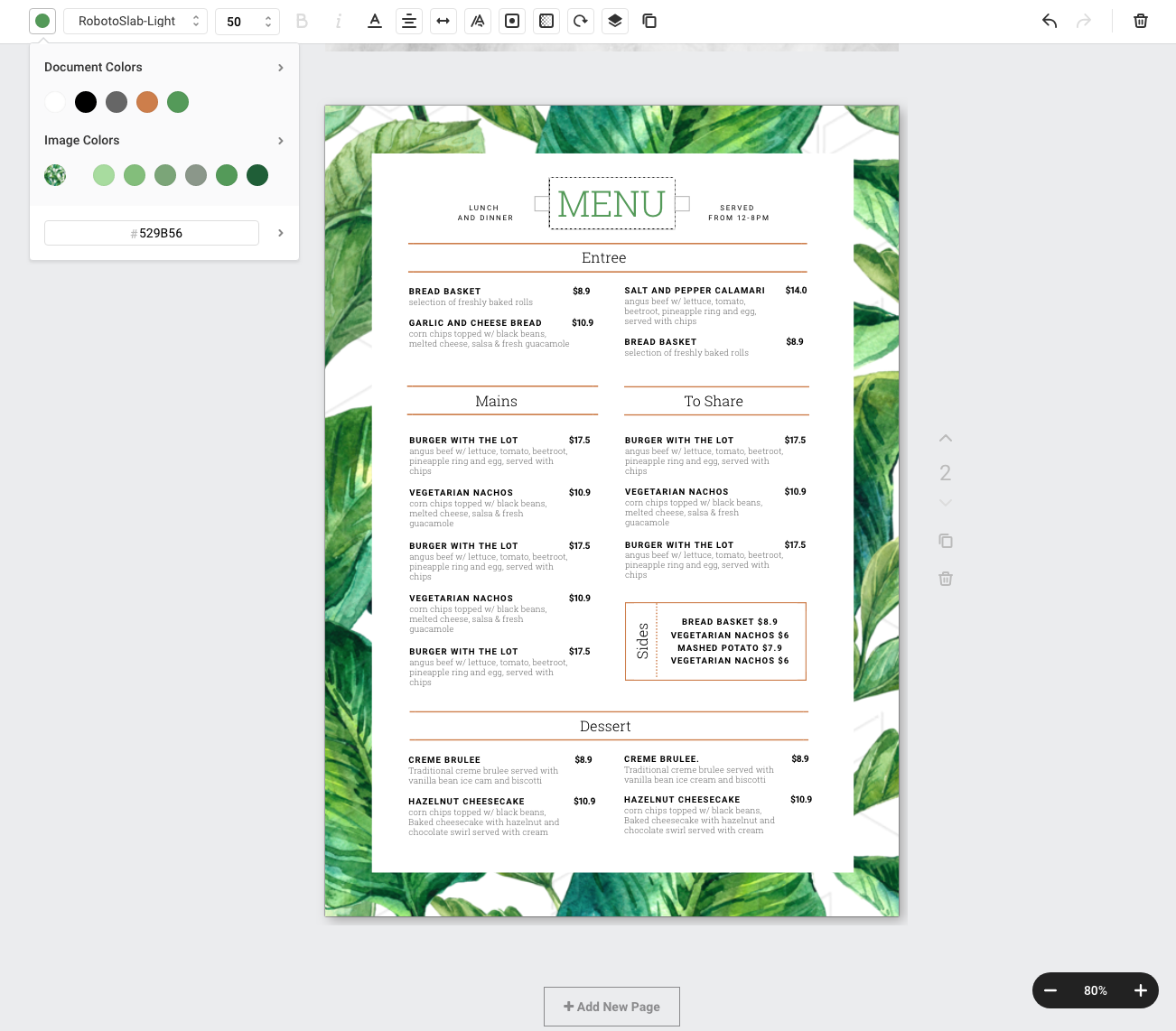This screenshot has width=1176, height=1031.
Task: Undo the last change
Action: click(1049, 21)
